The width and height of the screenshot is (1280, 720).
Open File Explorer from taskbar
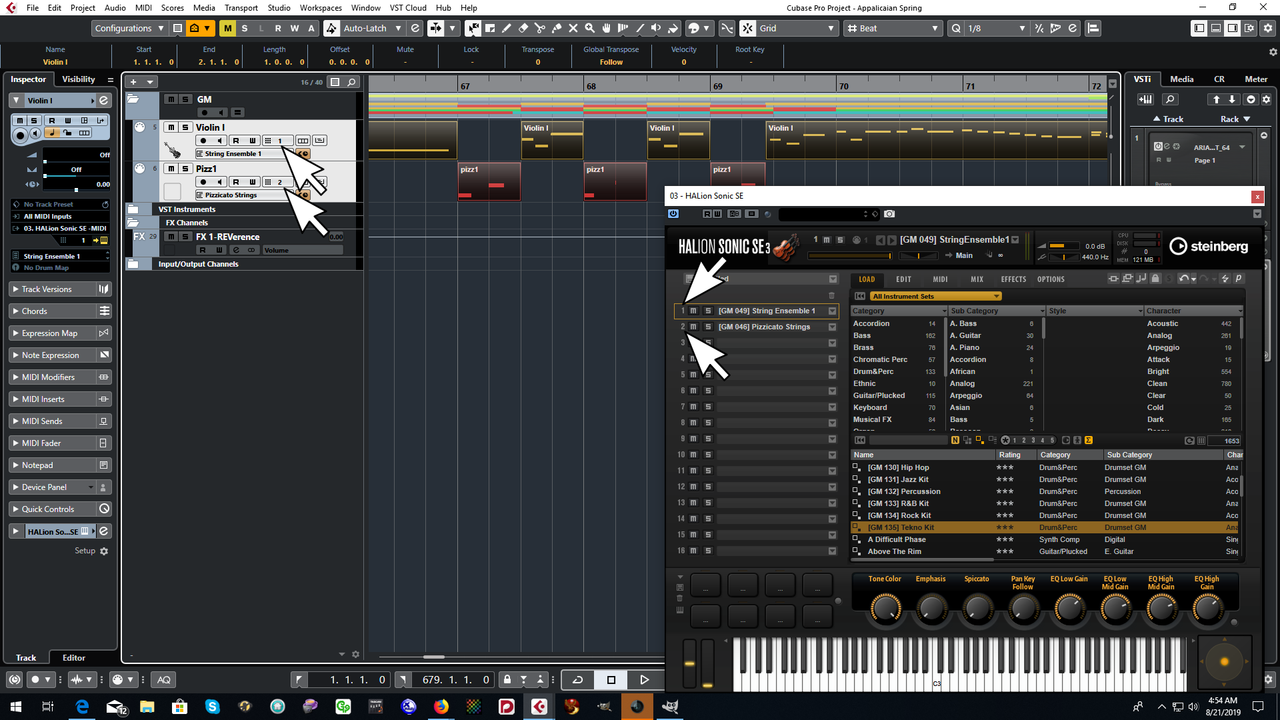pyautogui.click(x=147, y=707)
